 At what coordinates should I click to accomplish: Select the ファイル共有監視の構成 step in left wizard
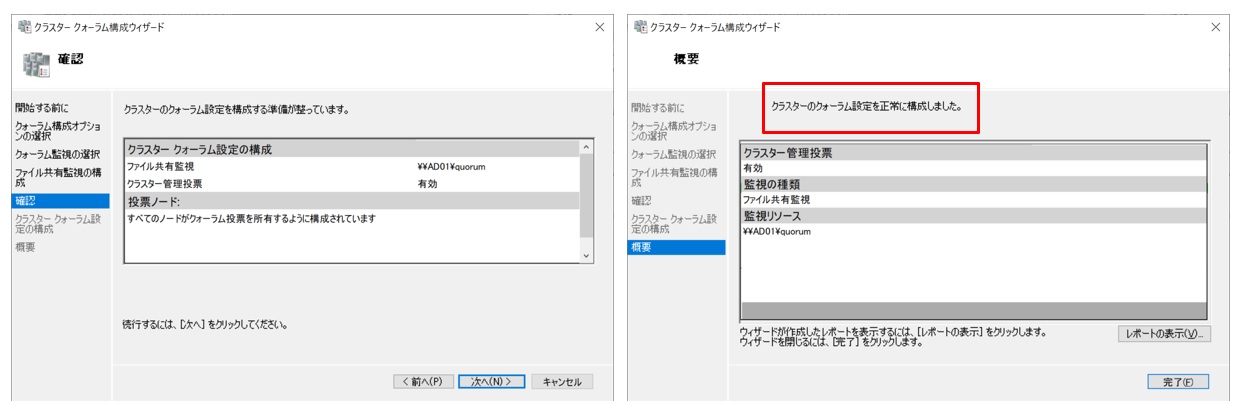point(57,178)
